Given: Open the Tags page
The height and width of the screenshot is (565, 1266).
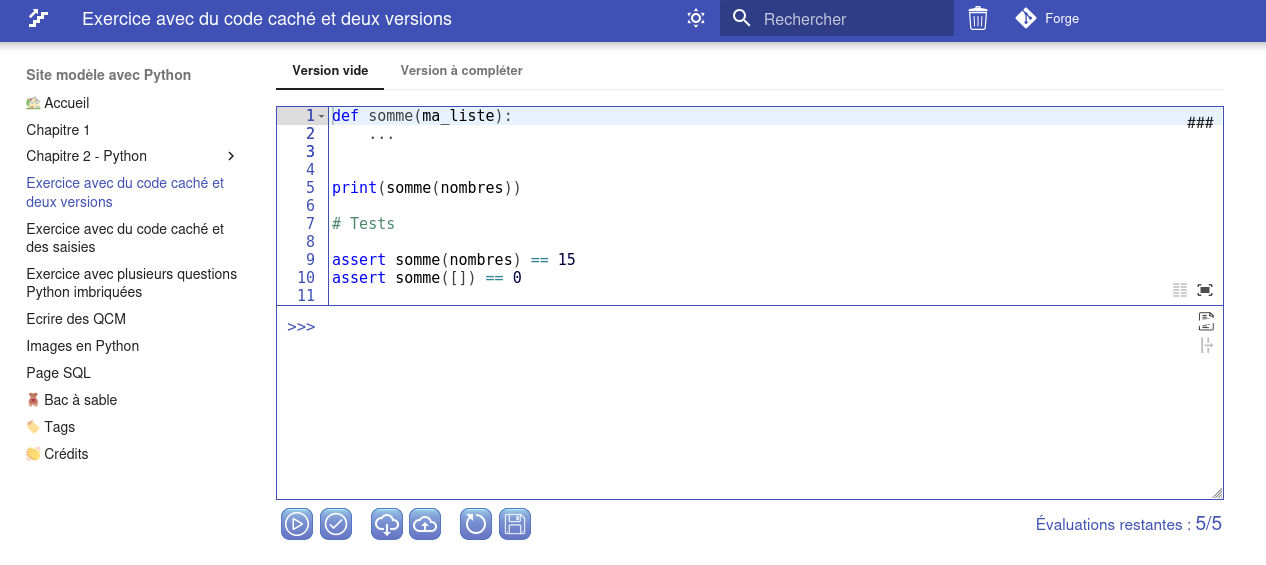Looking at the screenshot, I should pyautogui.click(x=51, y=427).
